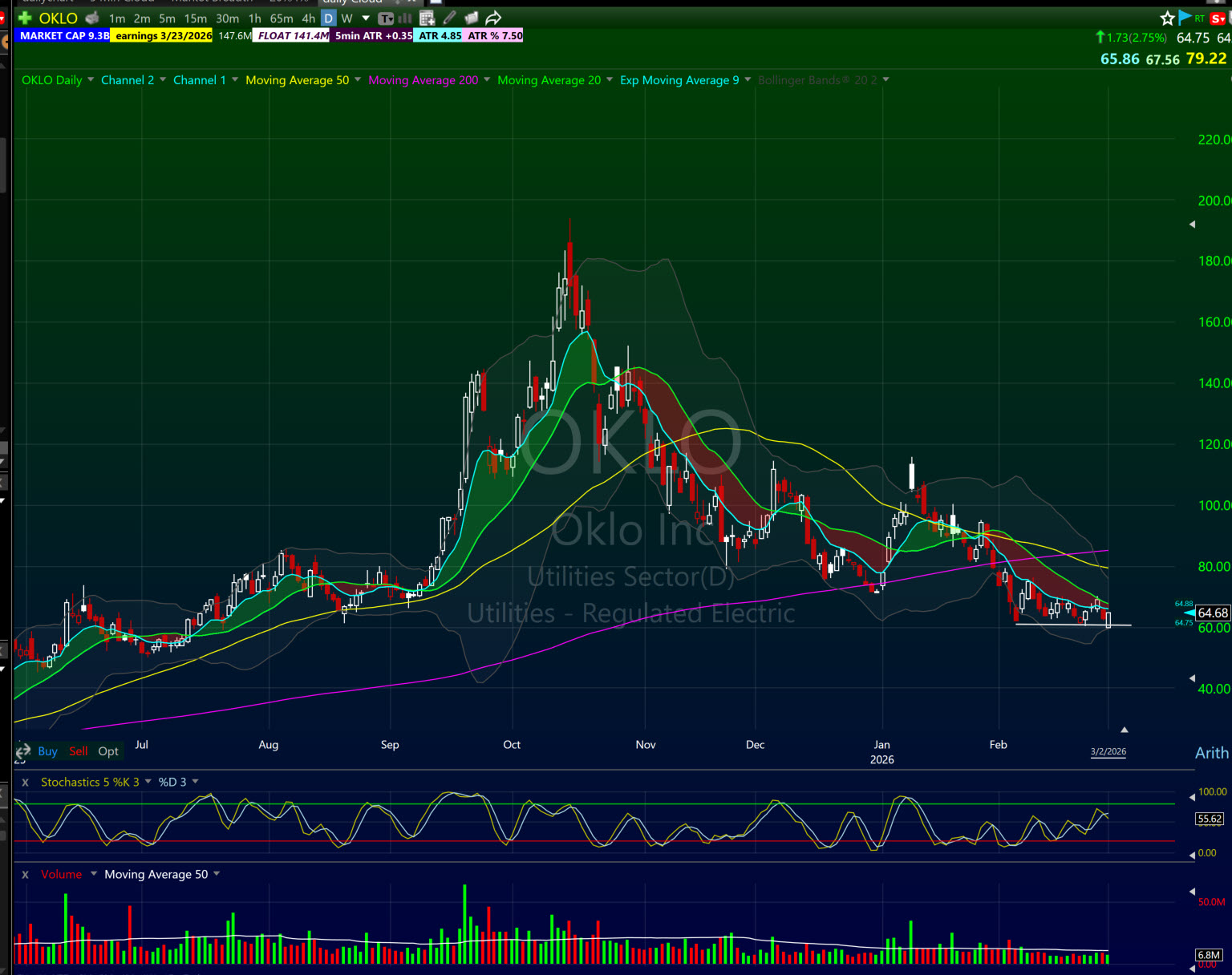Expand the Stochastics 5 %K 3 dropdown
This screenshot has width=1232, height=975.
[148, 782]
